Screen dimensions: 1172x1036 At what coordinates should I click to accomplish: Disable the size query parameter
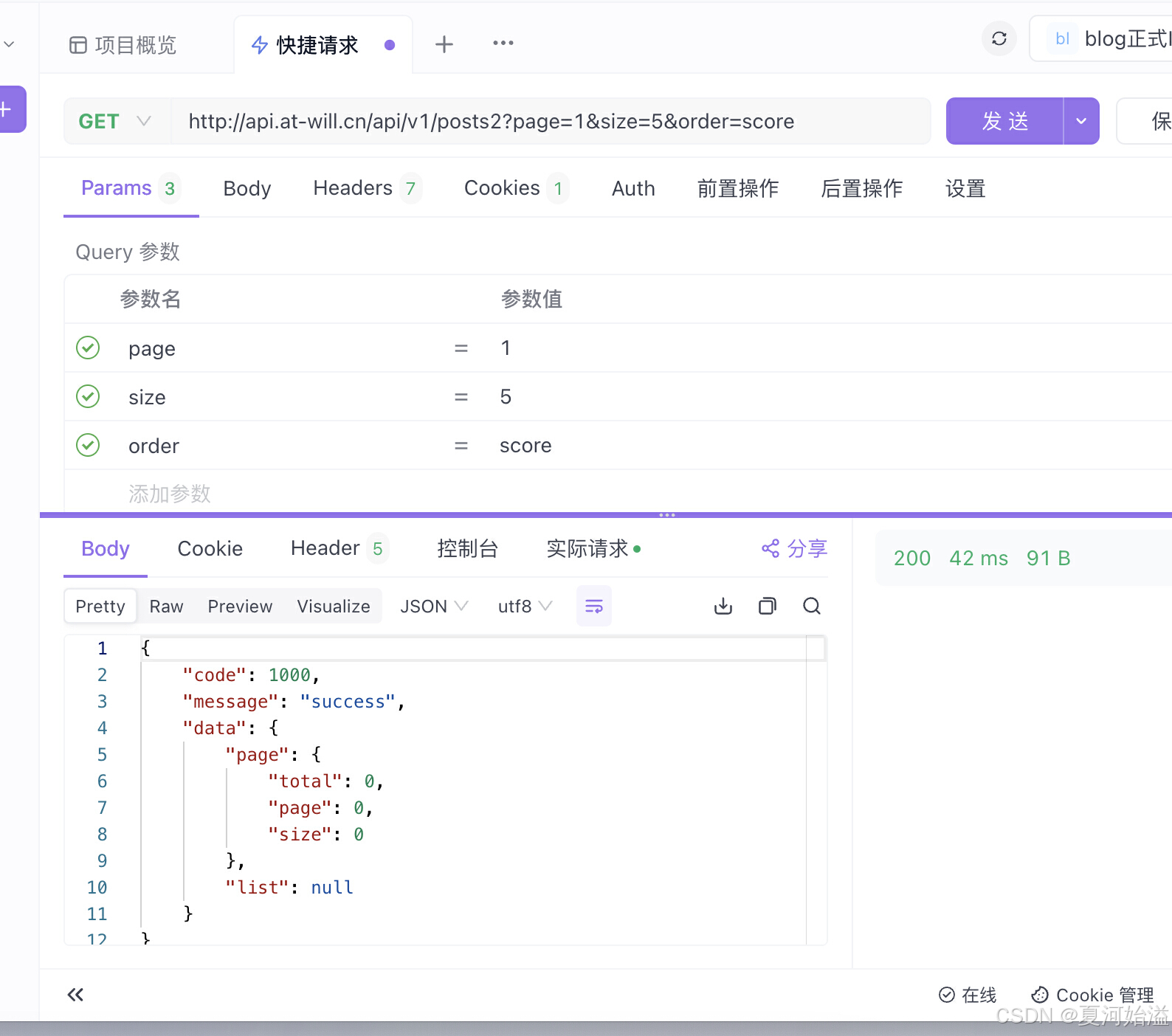click(88, 396)
